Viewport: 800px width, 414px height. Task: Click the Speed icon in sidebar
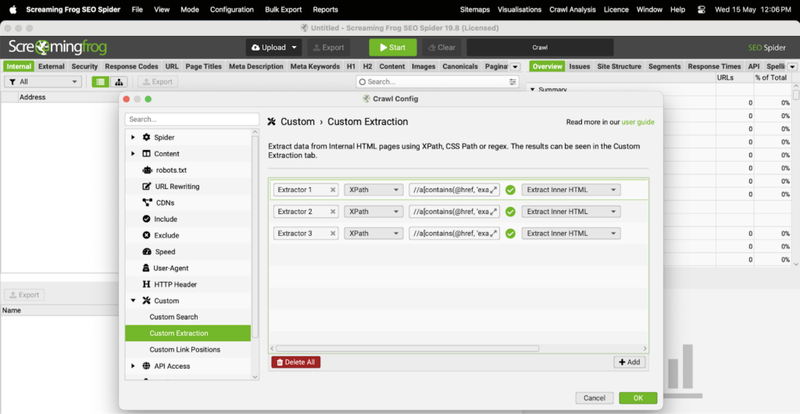click(x=146, y=252)
